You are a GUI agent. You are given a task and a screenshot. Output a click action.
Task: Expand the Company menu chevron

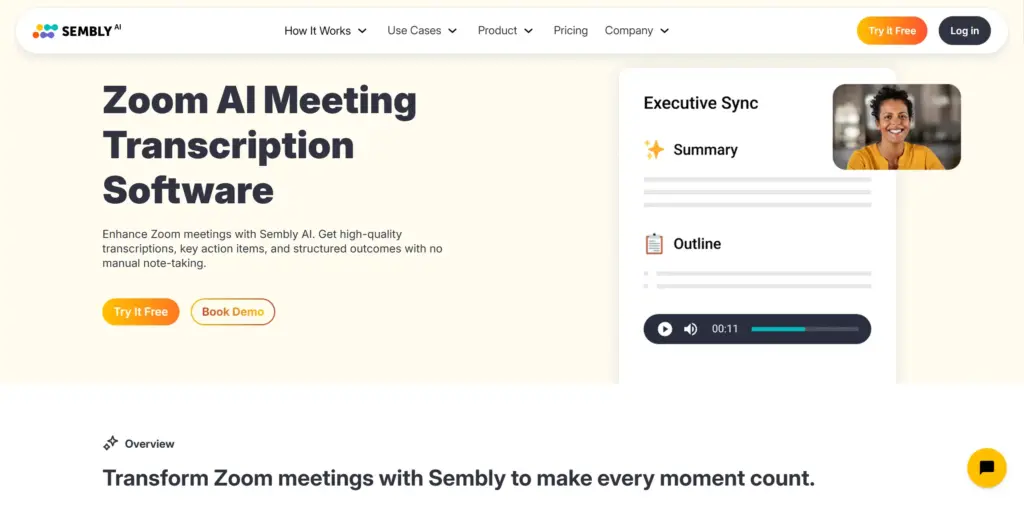click(x=664, y=31)
